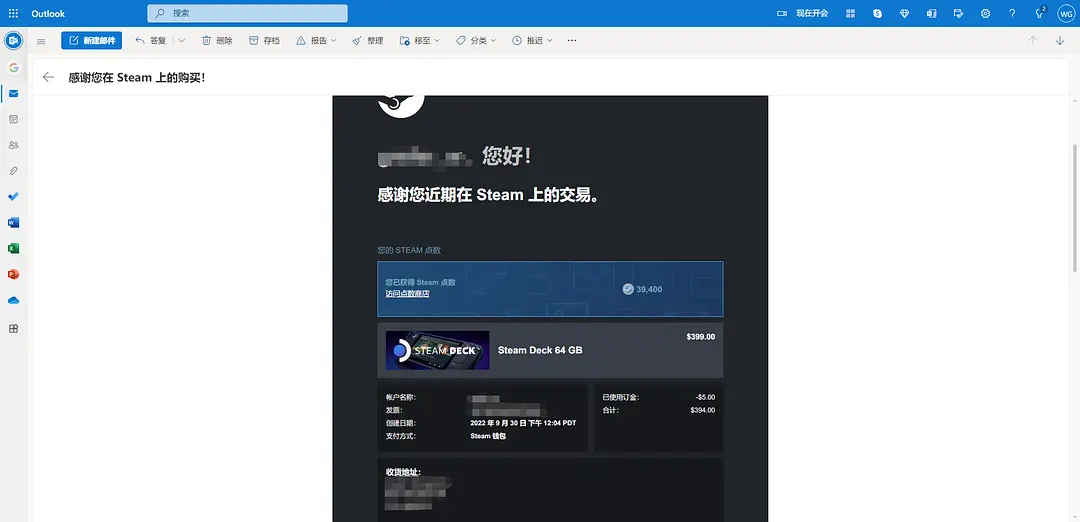The height and width of the screenshot is (522, 1080).
Task: Launch Word from the sidebar
Action: click(x=13, y=222)
